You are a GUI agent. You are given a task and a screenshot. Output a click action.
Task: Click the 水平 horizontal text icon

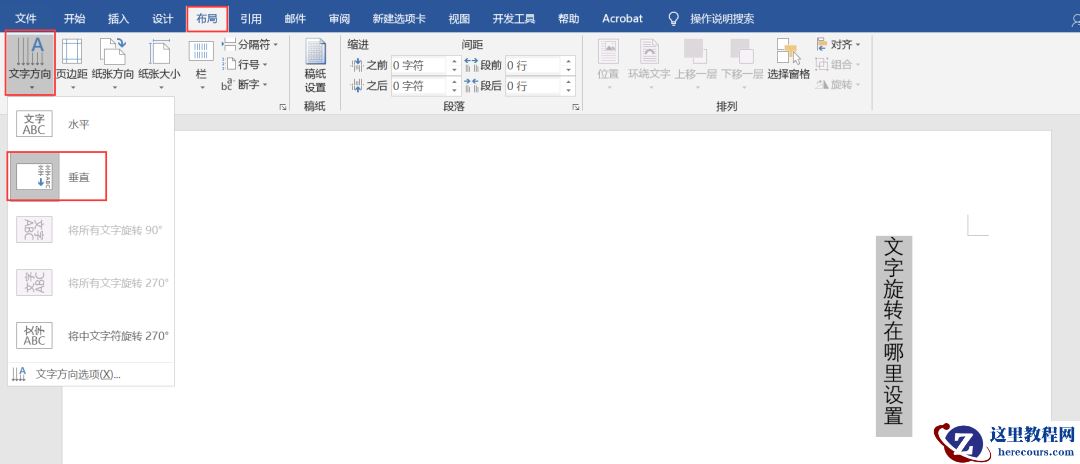click(x=34, y=125)
